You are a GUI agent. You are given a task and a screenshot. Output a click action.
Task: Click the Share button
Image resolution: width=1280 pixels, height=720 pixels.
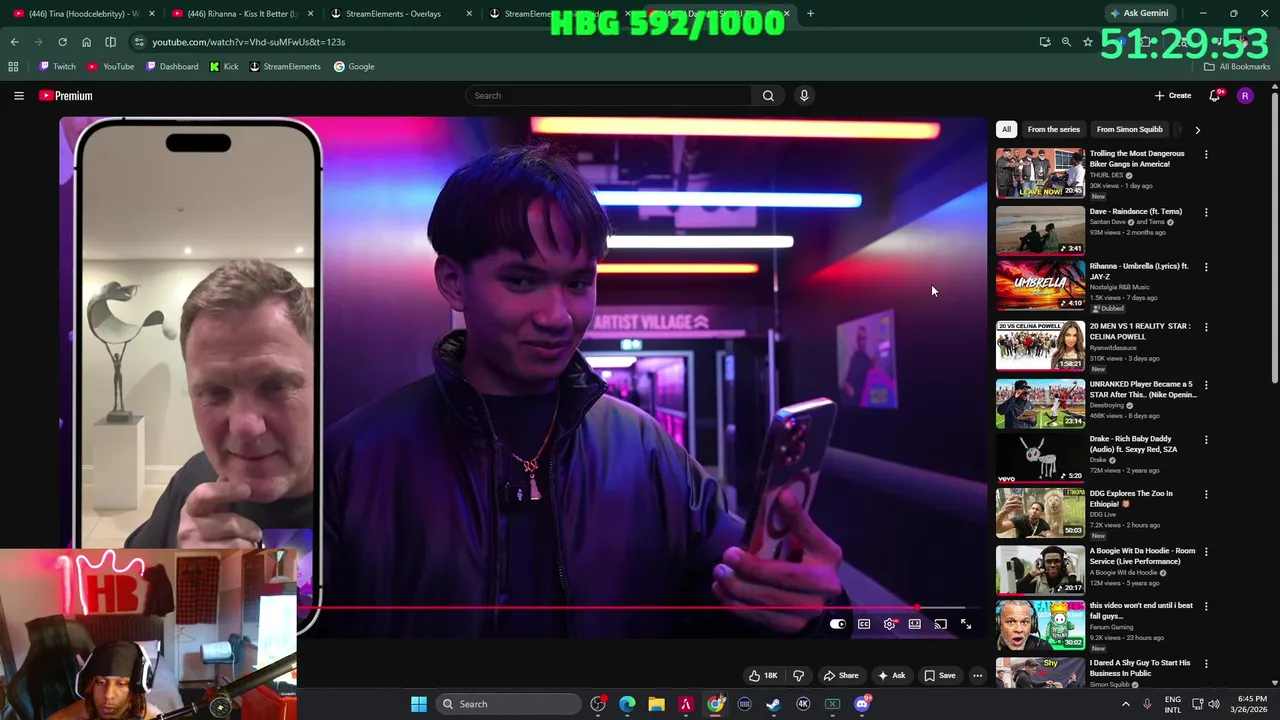click(840, 676)
